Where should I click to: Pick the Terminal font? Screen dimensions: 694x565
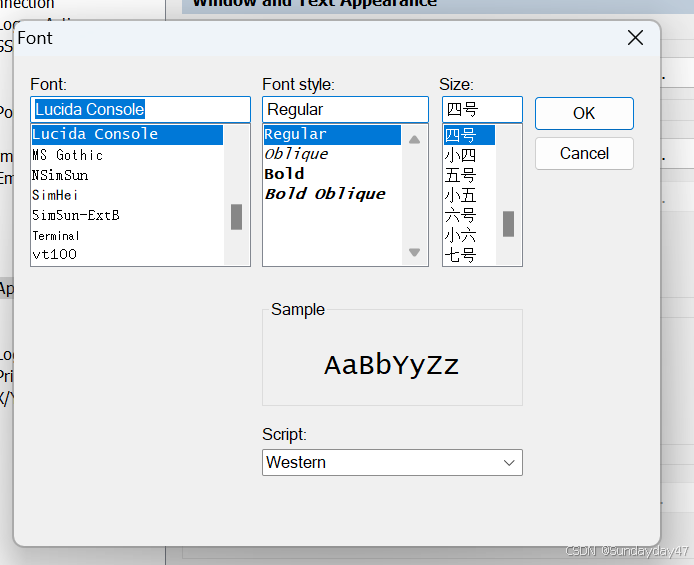(56, 235)
